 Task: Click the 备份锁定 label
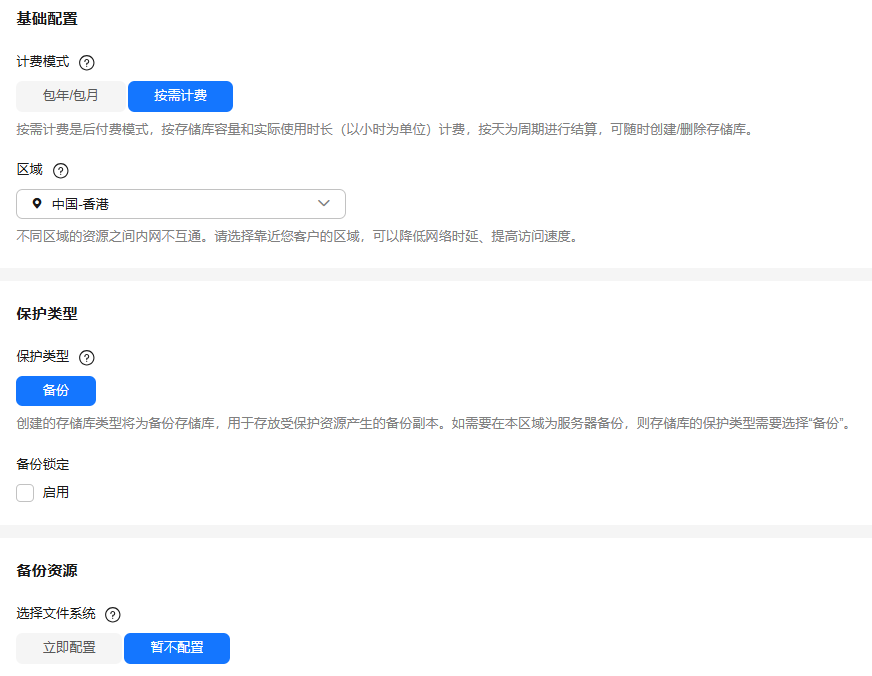coord(43,464)
